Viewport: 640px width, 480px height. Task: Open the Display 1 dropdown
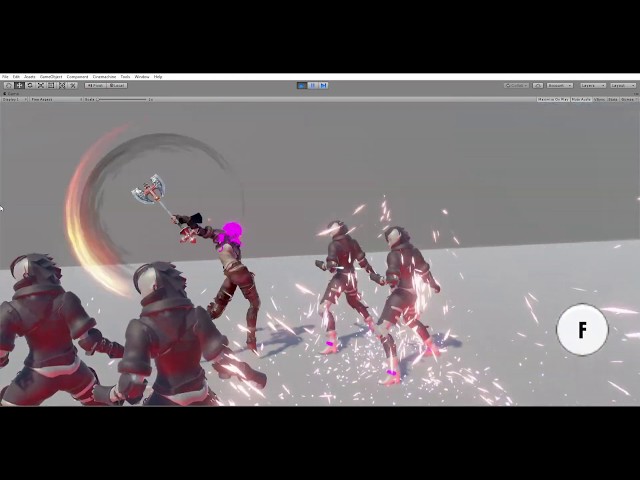click(14, 99)
